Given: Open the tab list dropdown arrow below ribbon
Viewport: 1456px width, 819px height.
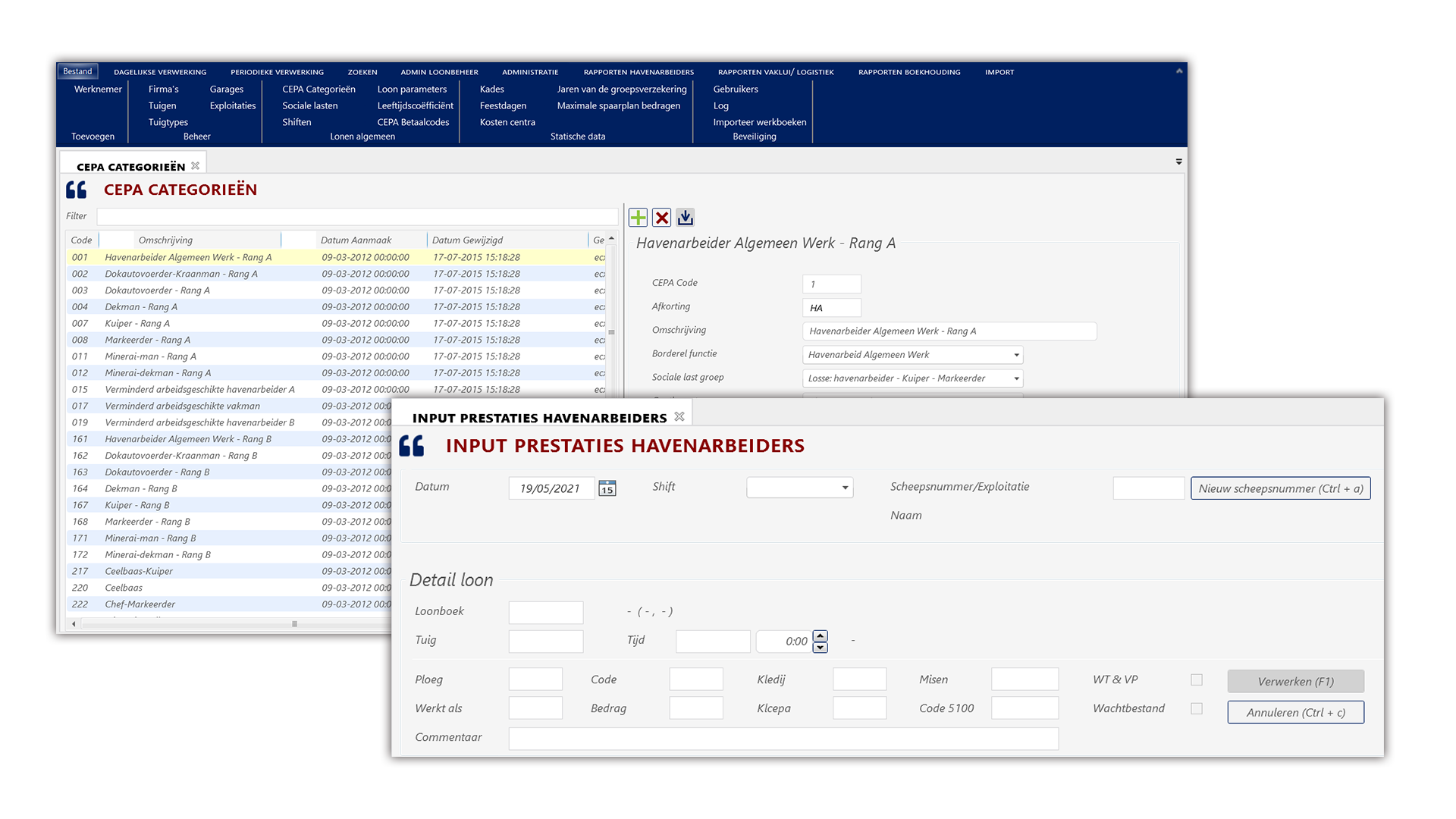Looking at the screenshot, I should (x=1178, y=162).
